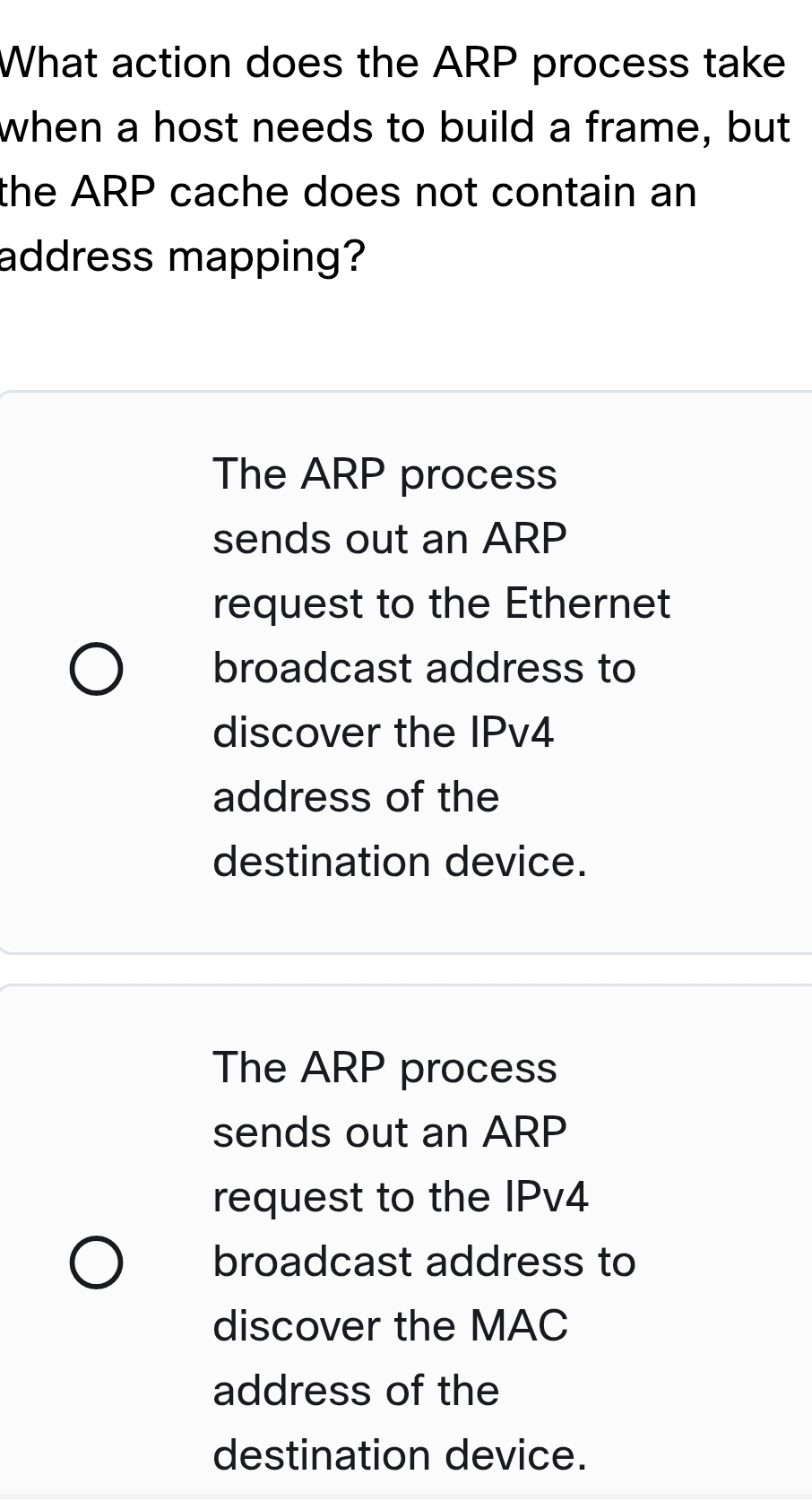Click the question line 'the ARP cache does not contain an'
Viewport: 812px width, 1501px height.
point(350,193)
